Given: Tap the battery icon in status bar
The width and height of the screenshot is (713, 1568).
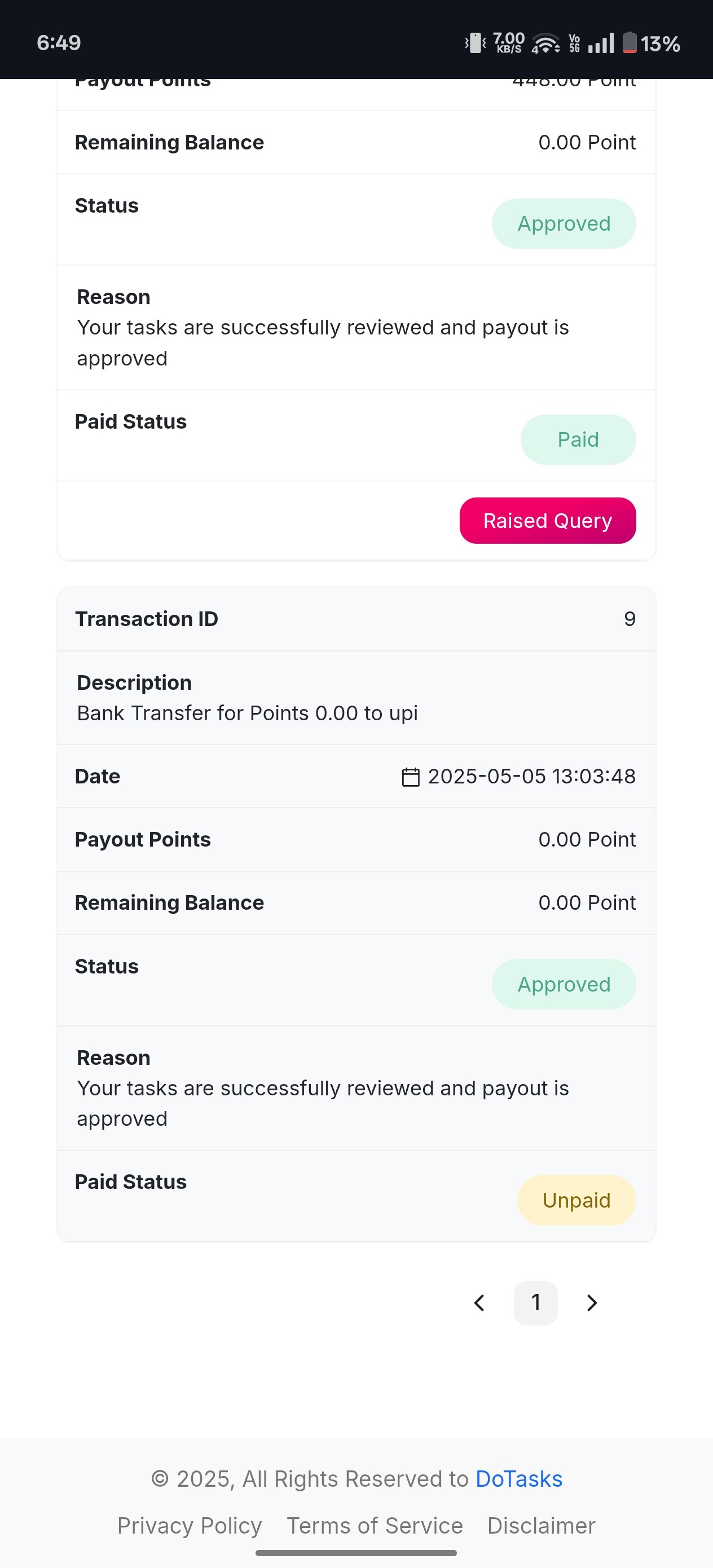Looking at the screenshot, I should point(630,43).
